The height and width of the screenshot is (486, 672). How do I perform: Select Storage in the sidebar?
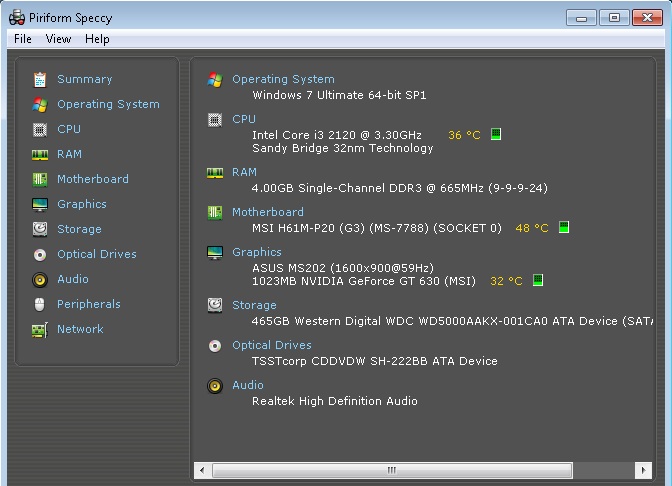point(79,229)
